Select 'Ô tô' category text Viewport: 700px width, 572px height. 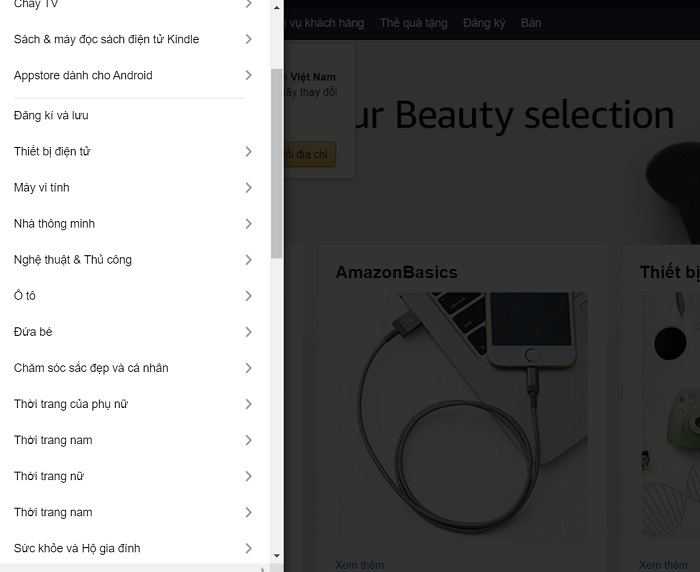25,296
